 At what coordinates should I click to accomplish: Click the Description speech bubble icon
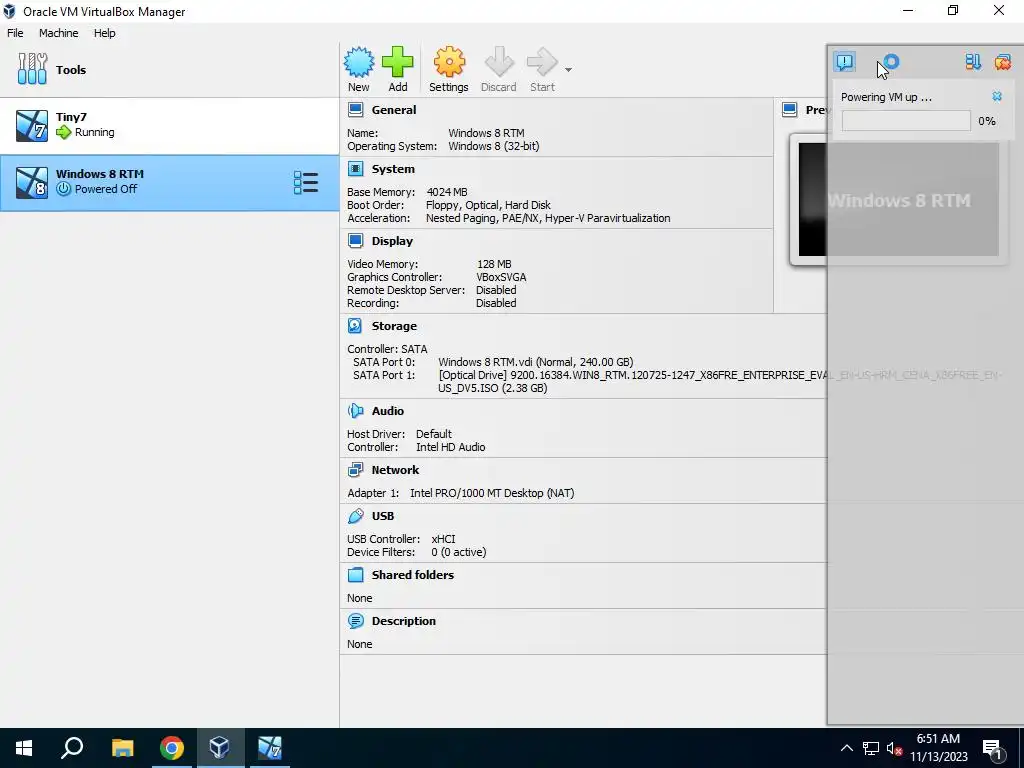355,621
